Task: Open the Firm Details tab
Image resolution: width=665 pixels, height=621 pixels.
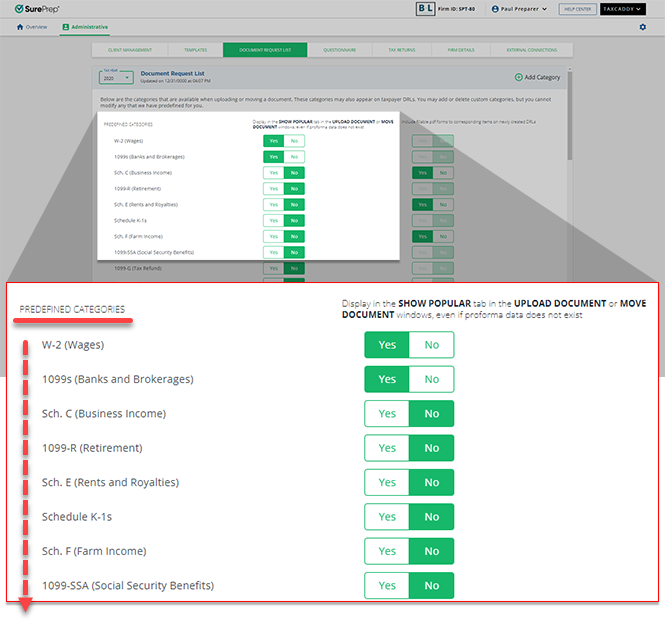Action: click(x=461, y=50)
